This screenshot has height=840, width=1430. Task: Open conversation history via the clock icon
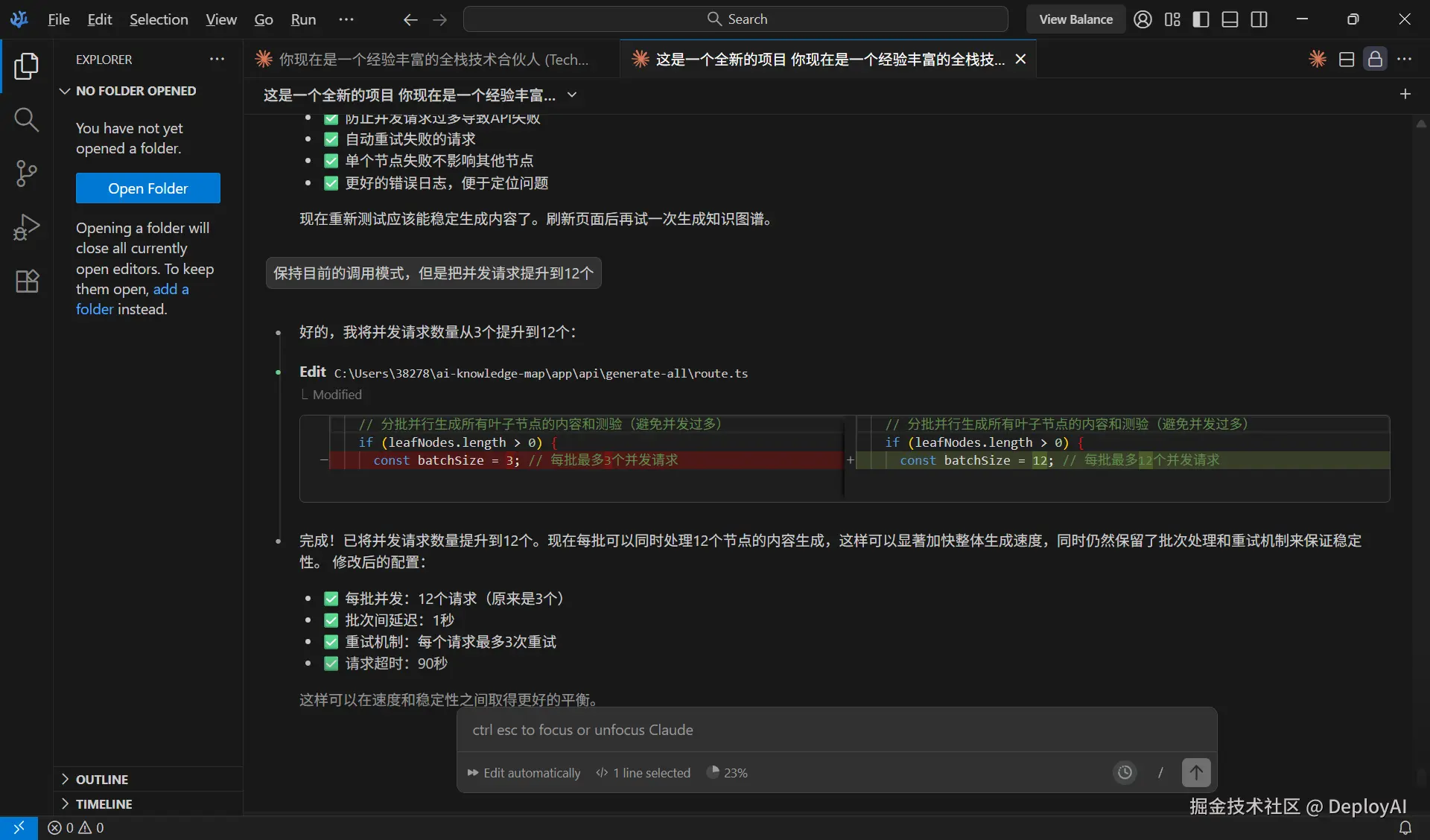1125,772
